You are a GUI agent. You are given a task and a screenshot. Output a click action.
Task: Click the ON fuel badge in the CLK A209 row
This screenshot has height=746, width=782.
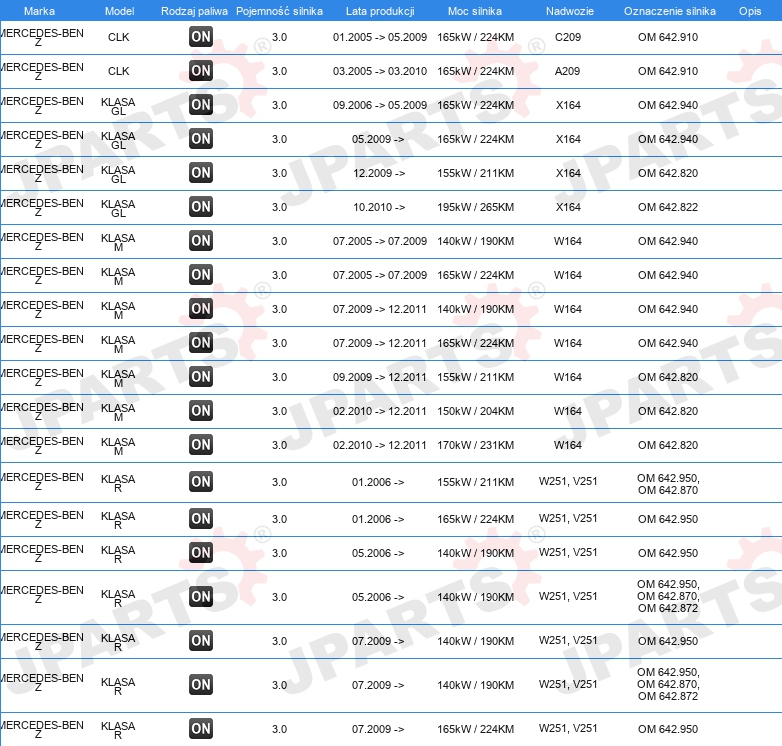(x=201, y=70)
